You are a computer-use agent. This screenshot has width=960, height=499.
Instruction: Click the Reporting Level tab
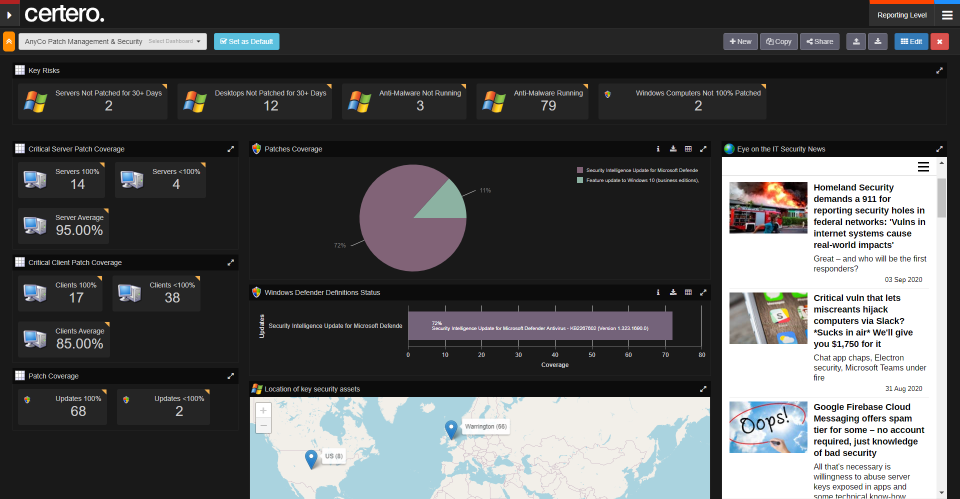[902, 15]
